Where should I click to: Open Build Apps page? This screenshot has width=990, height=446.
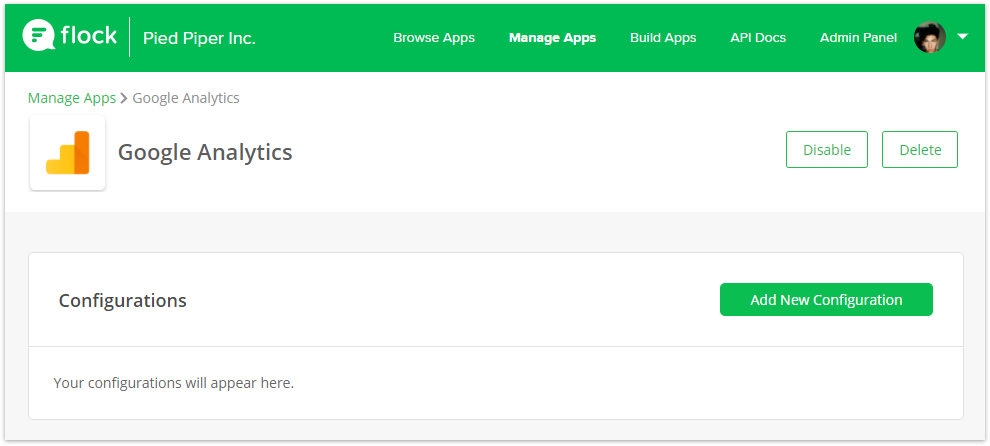click(x=663, y=38)
